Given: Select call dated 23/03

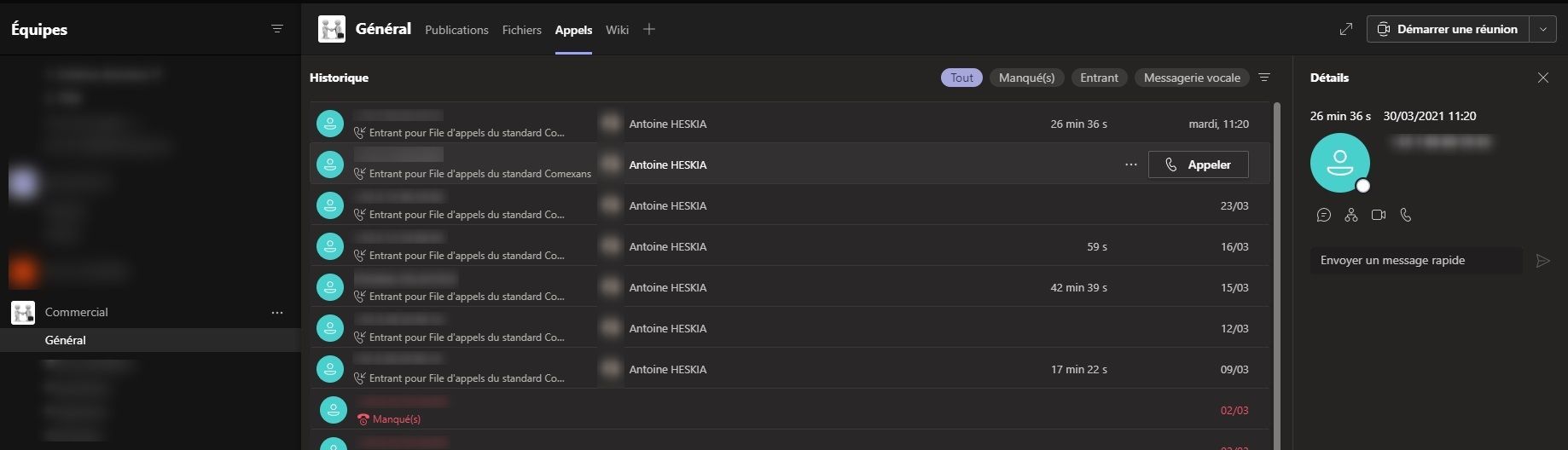Looking at the screenshot, I should coord(790,205).
